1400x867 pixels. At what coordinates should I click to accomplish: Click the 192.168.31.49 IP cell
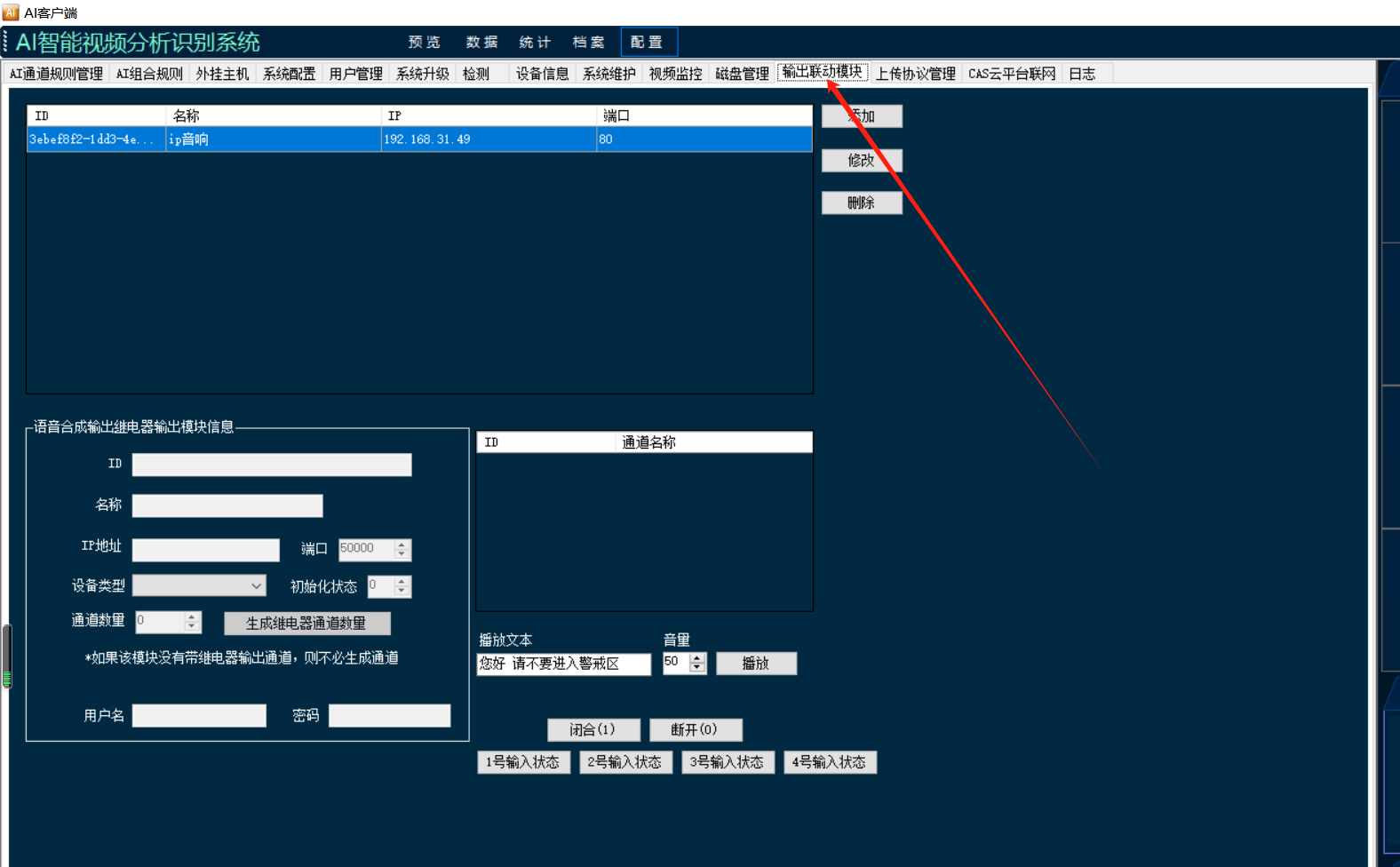click(x=489, y=139)
